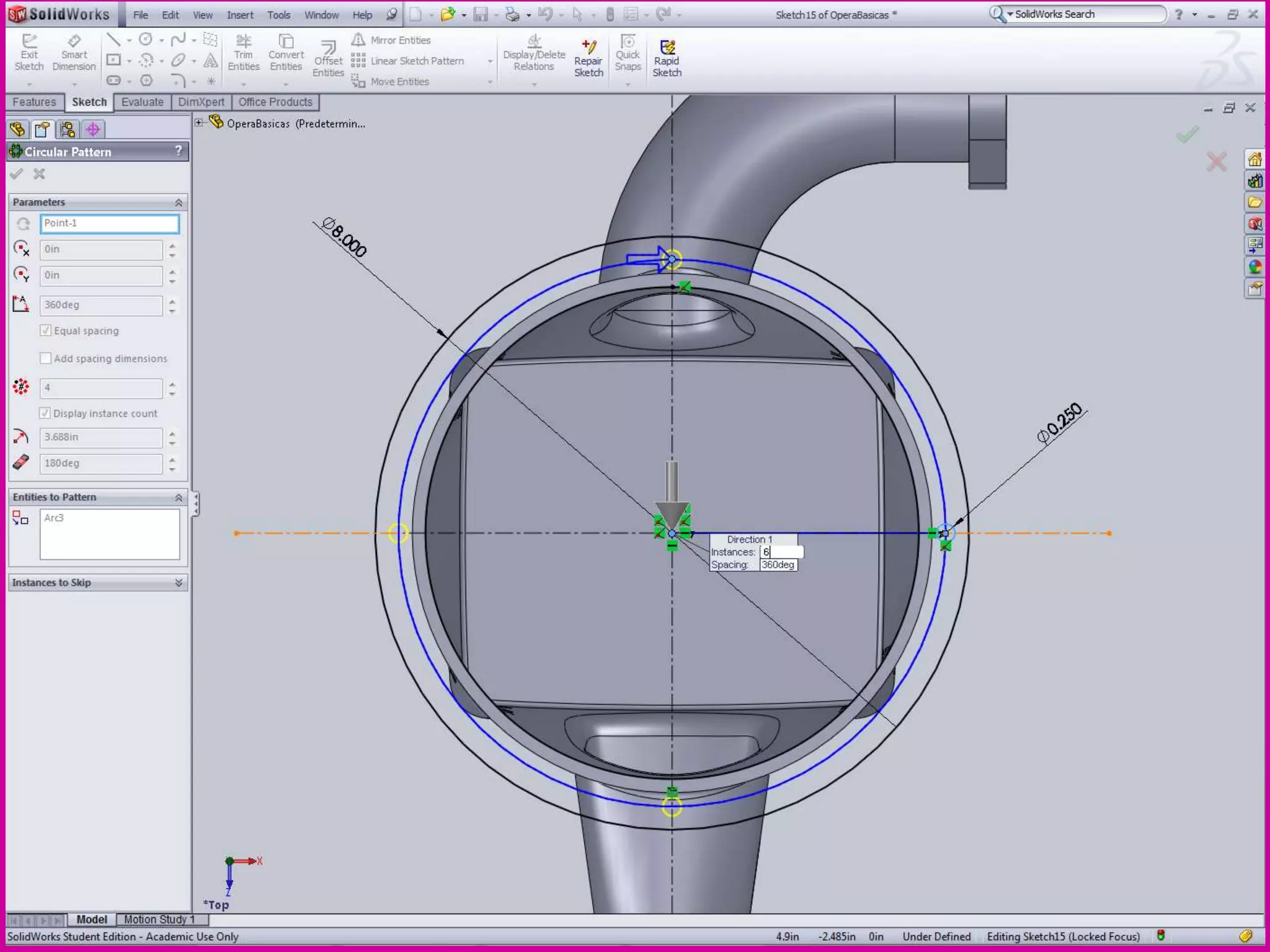Toggle the Equal spacing checkbox
The image size is (1270, 952).
(46, 330)
